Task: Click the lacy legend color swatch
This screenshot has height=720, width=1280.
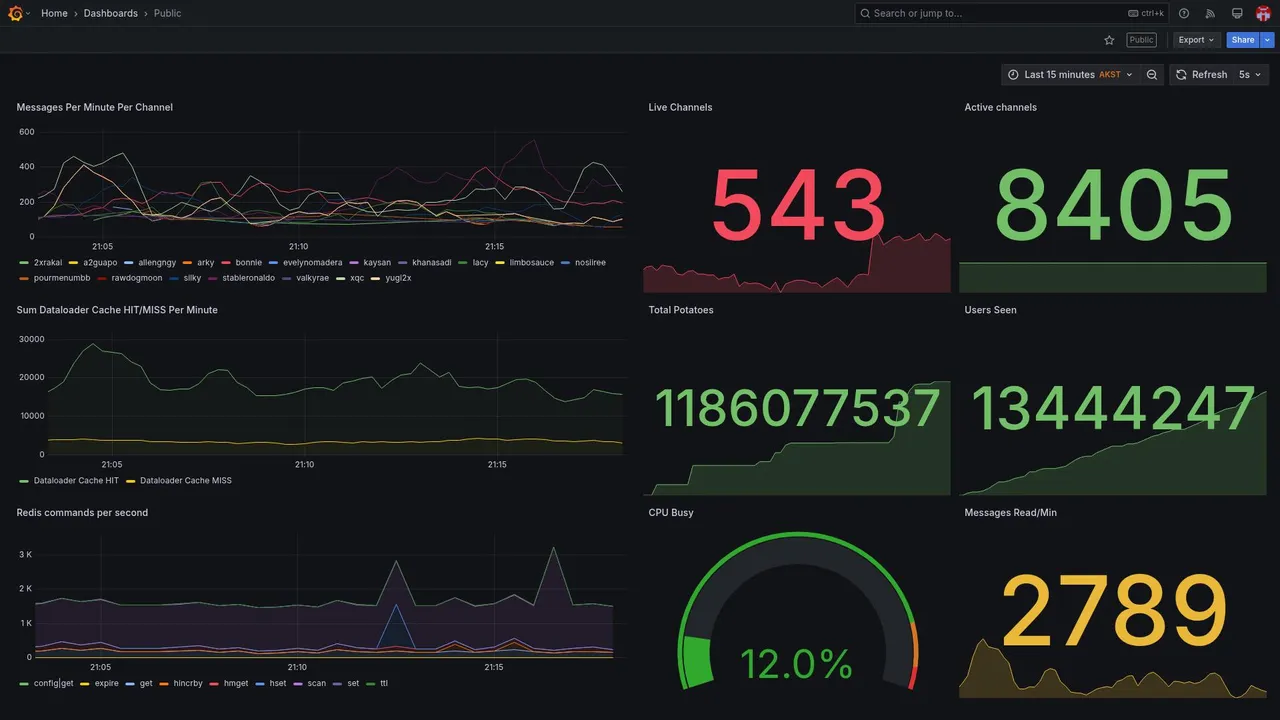Action: (464, 263)
